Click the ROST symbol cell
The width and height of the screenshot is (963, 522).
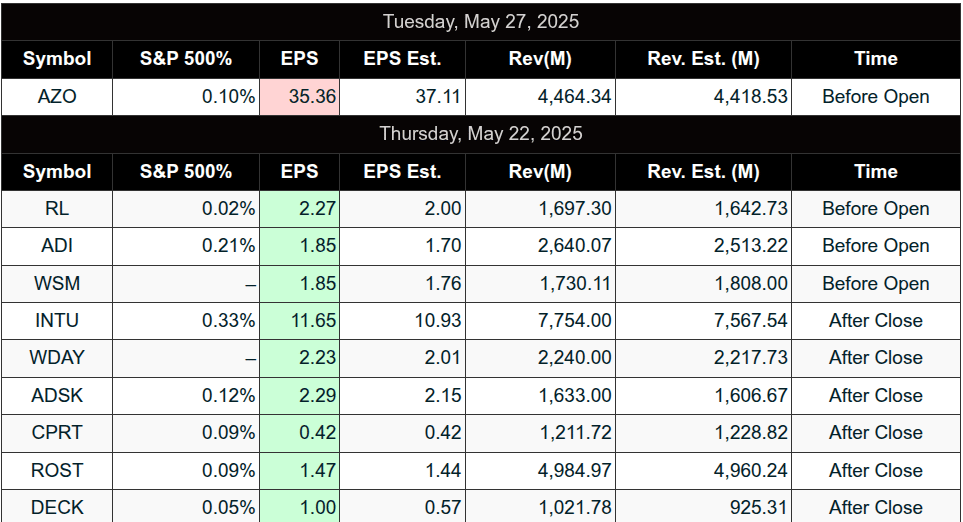(57, 470)
